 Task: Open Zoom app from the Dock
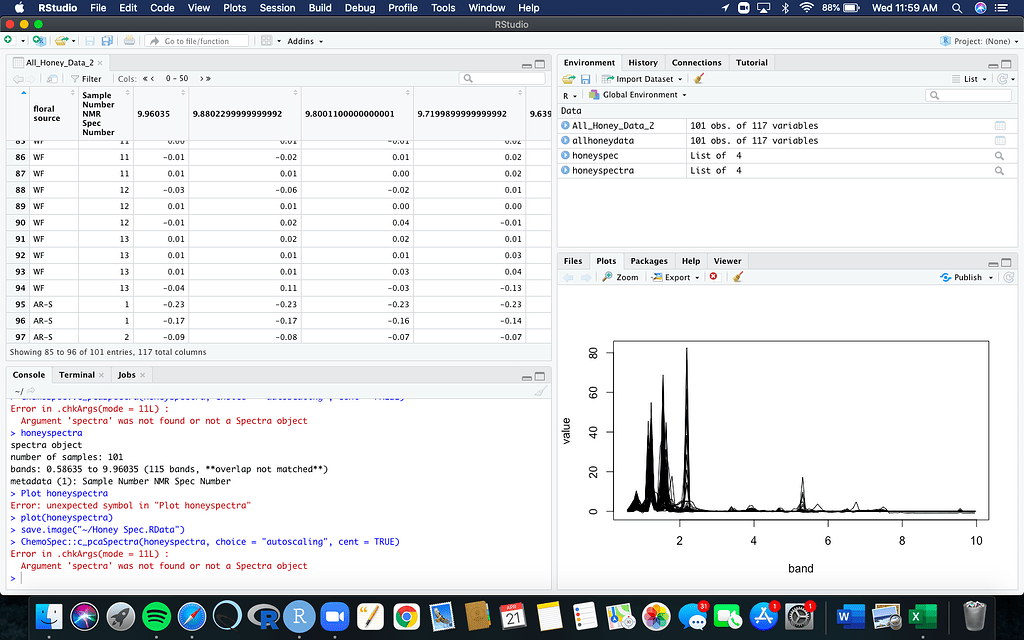334,616
